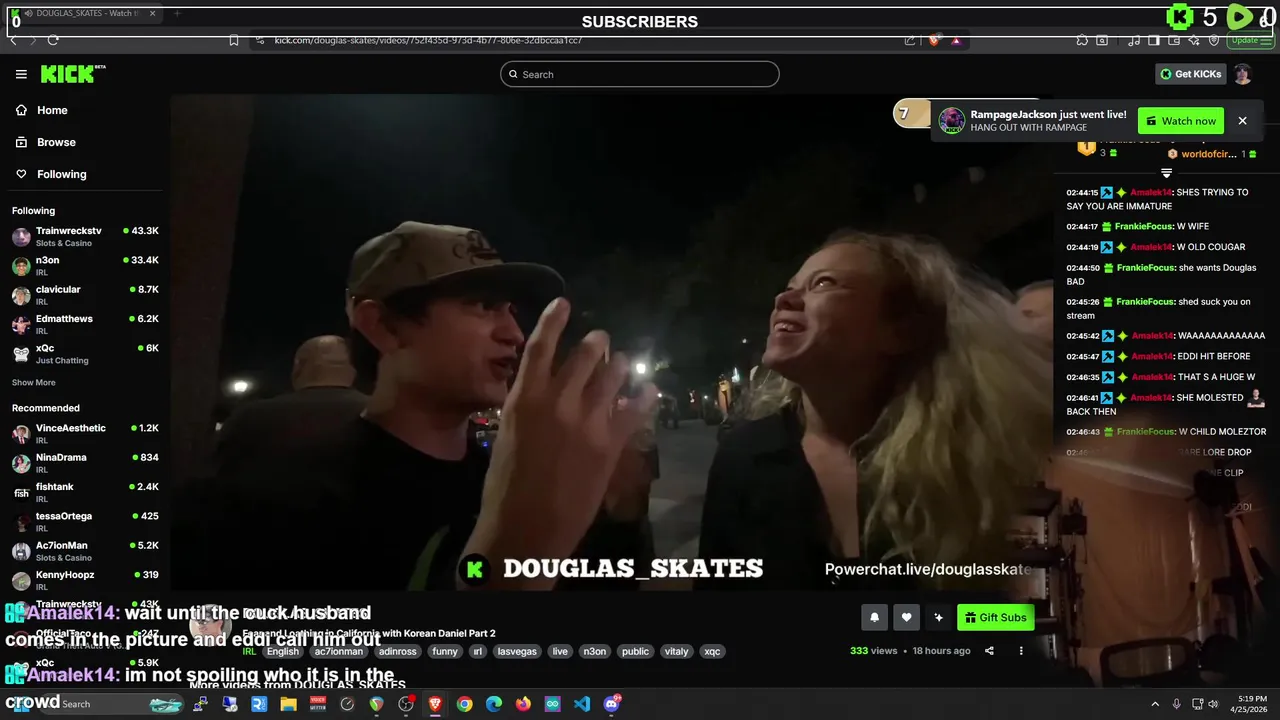Open Trainwreckstv channel in Following list
The width and height of the screenshot is (1280, 720).
click(85, 236)
